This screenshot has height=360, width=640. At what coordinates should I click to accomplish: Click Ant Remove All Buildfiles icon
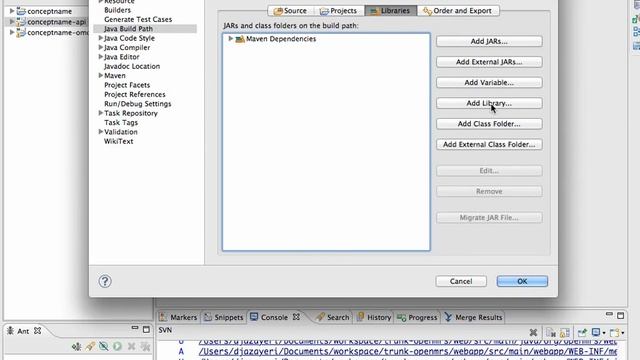[145, 347]
